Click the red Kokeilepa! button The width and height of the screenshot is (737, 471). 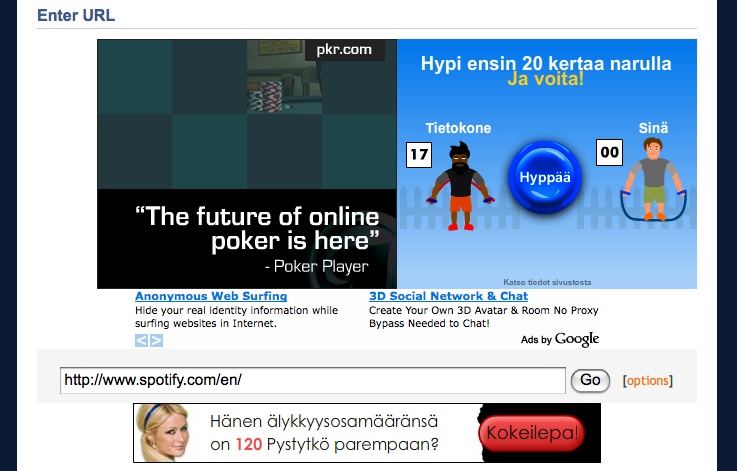531,433
